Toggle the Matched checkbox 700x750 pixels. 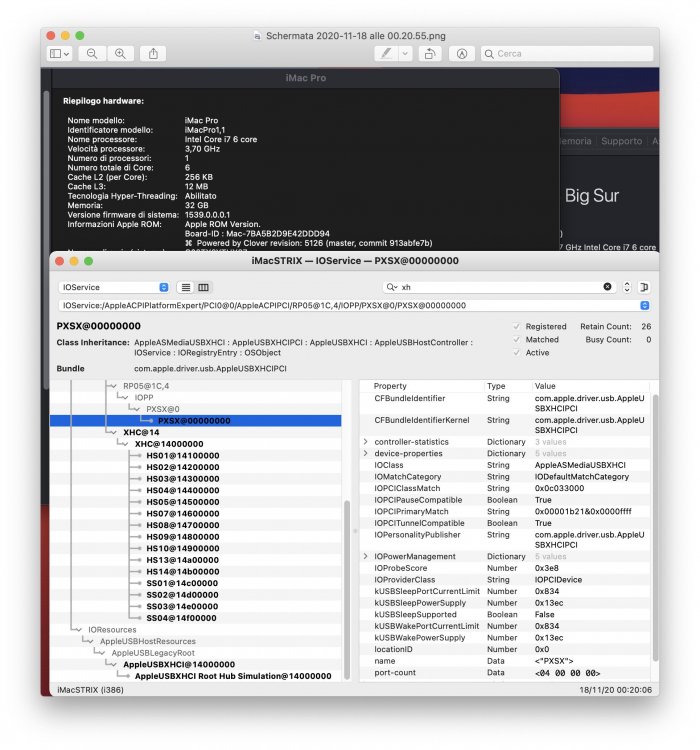[x=517, y=340]
